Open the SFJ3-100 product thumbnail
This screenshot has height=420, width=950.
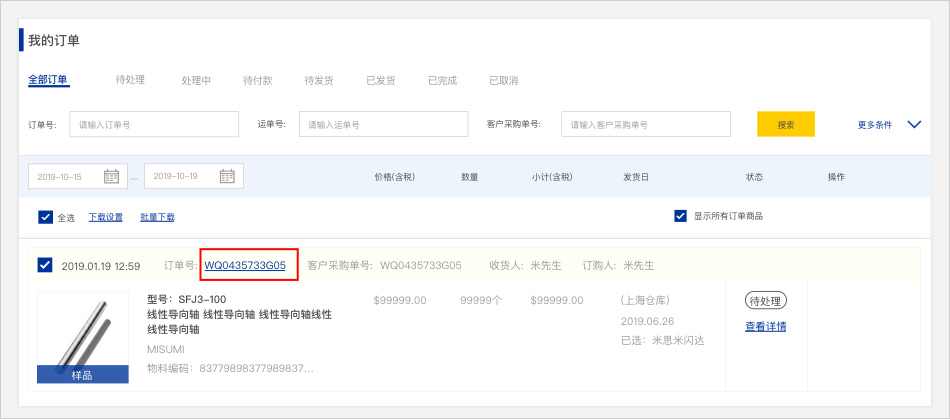pyautogui.click(x=83, y=337)
